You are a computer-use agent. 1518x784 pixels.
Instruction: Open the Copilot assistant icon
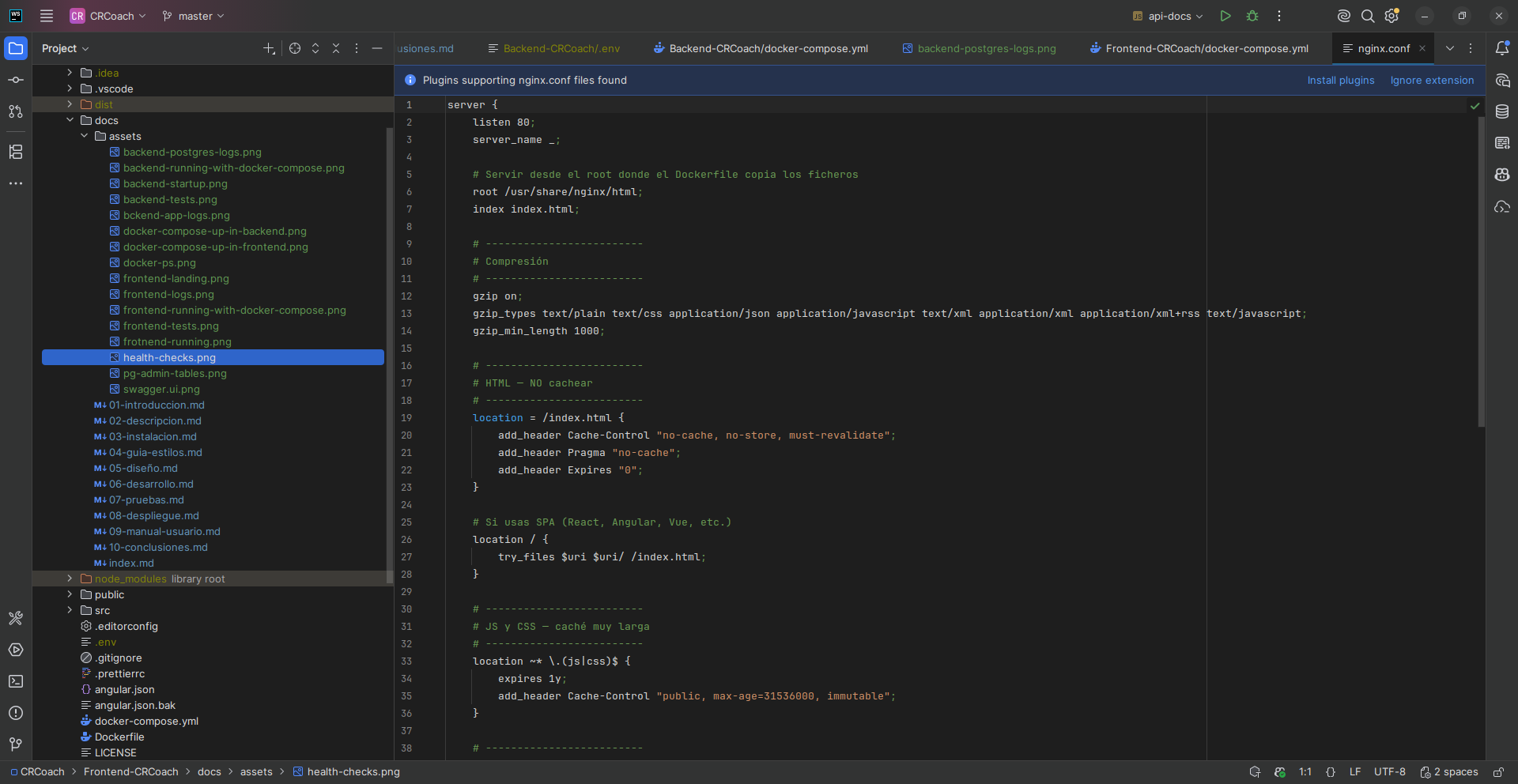(x=1502, y=175)
